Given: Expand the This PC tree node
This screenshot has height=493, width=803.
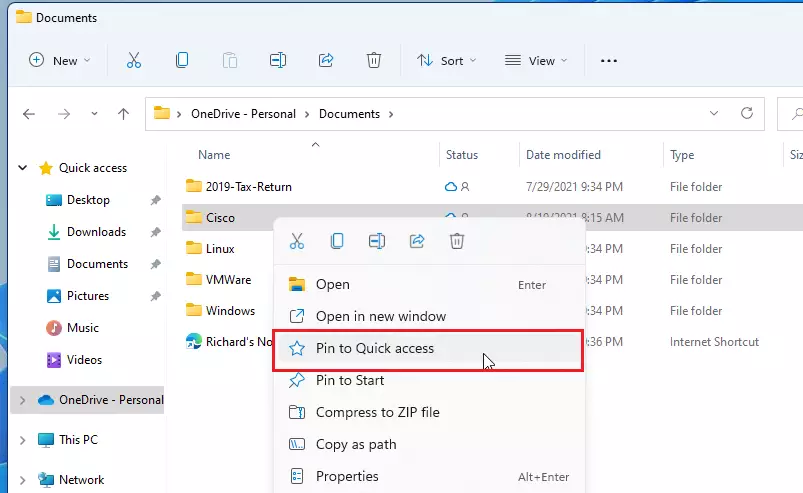Looking at the screenshot, I should click(23, 440).
